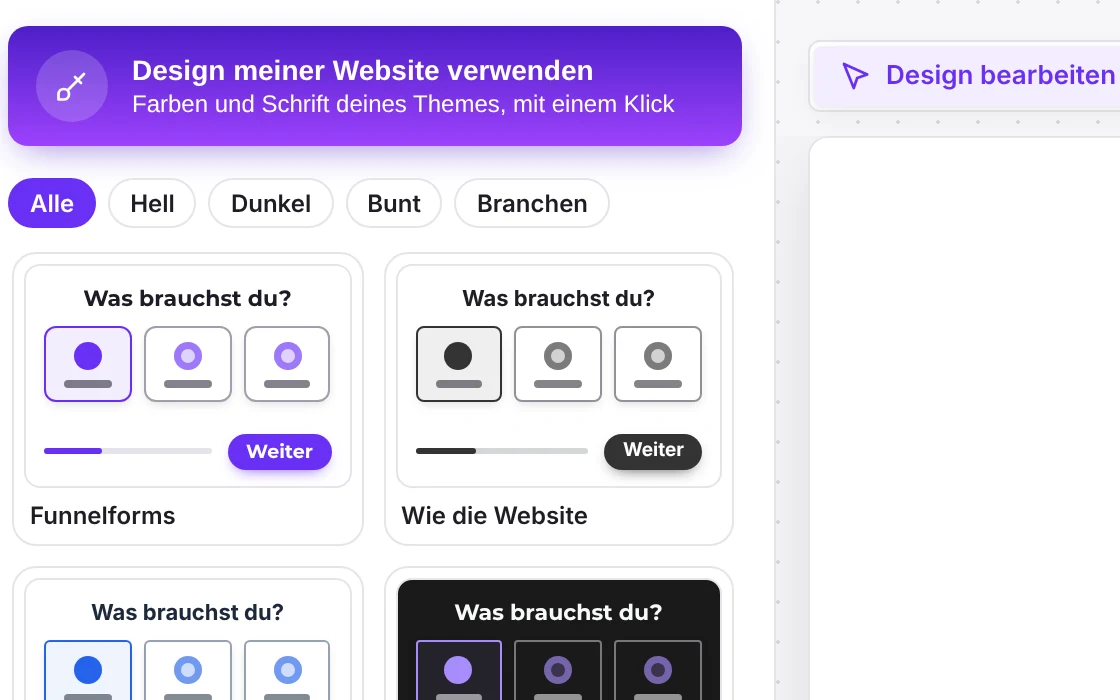Select the blue design card preview
The height and width of the screenshot is (700, 1120).
188,639
